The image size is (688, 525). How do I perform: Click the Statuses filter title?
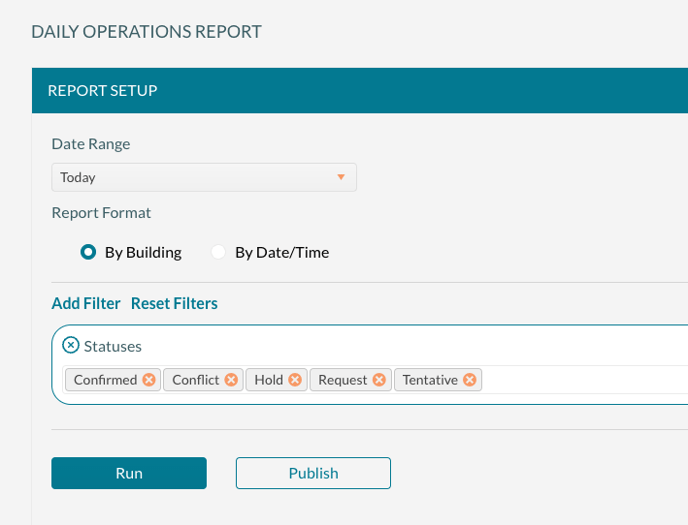[113, 346]
